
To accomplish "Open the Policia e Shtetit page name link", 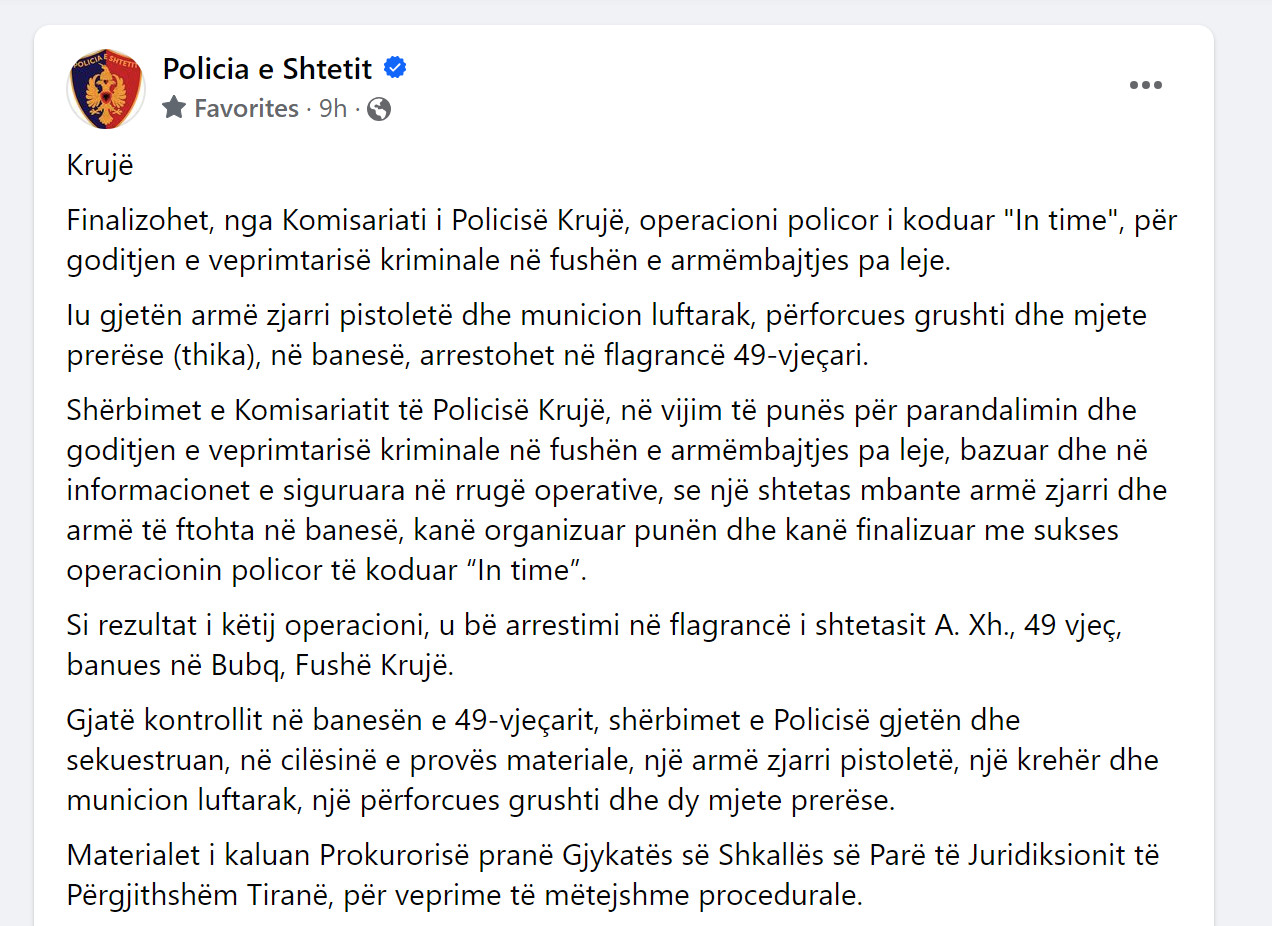I will [x=267, y=69].
